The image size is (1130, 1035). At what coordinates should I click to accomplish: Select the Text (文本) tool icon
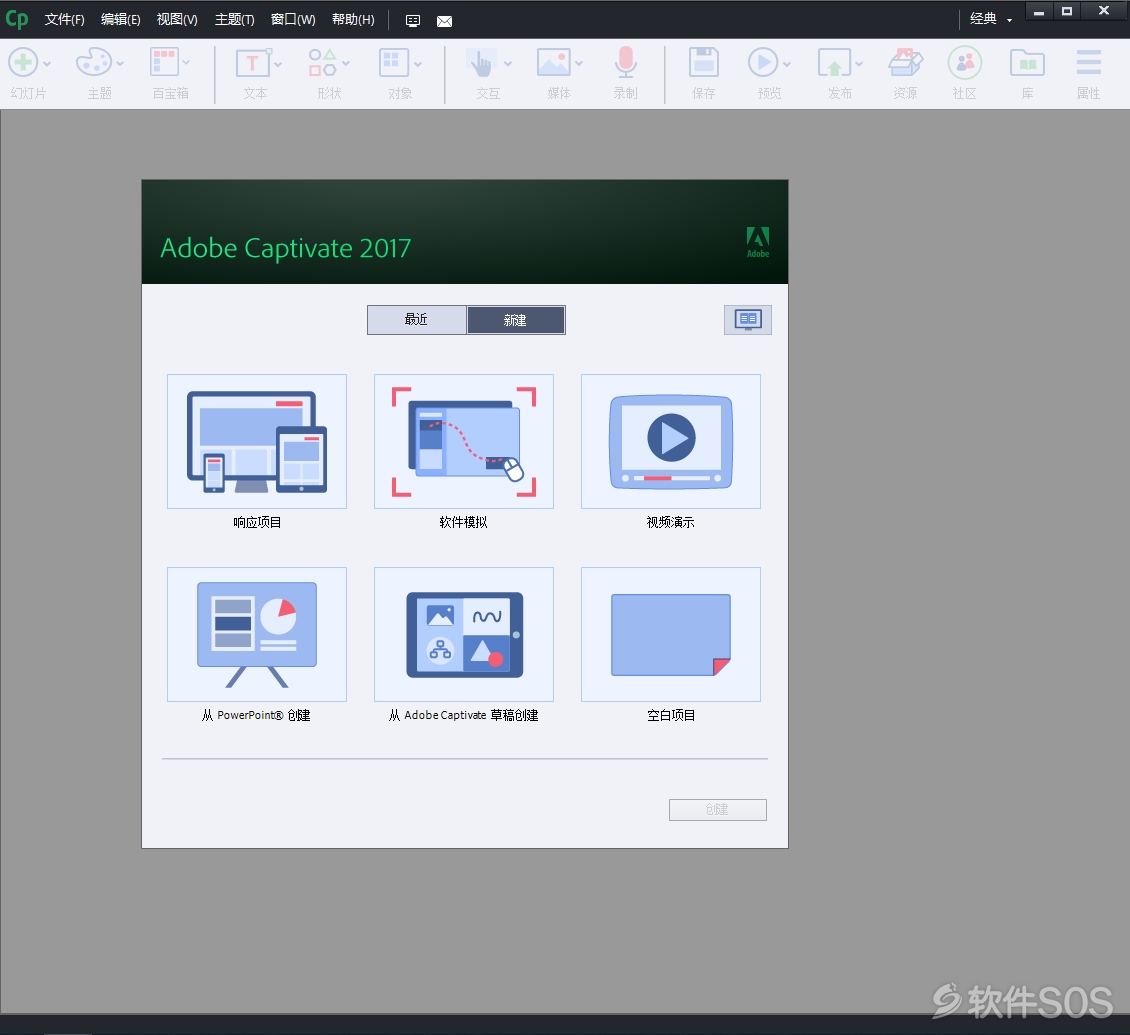tap(252, 63)
